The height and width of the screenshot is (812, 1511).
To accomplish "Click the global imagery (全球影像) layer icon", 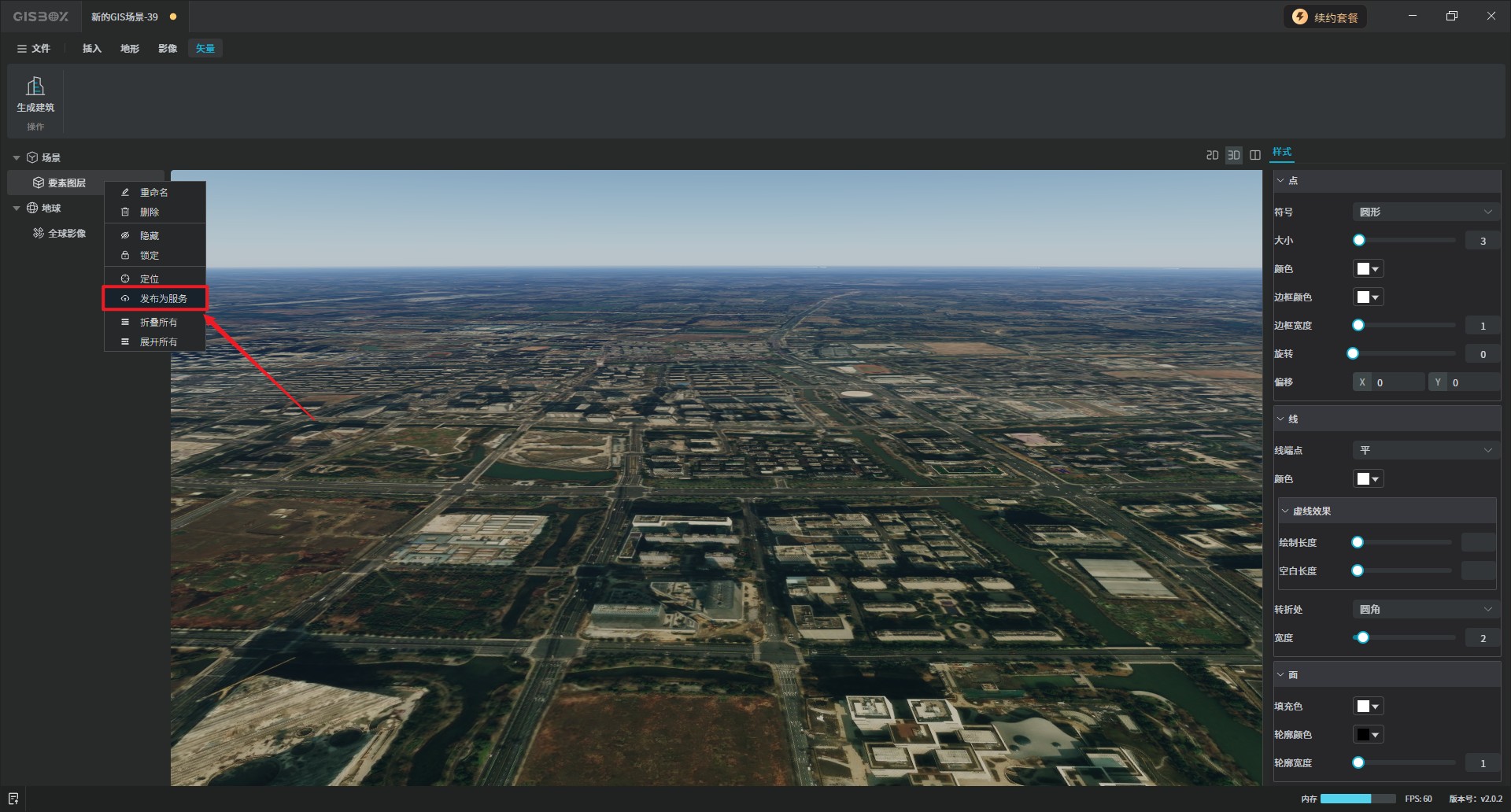I will click(38, 233).
